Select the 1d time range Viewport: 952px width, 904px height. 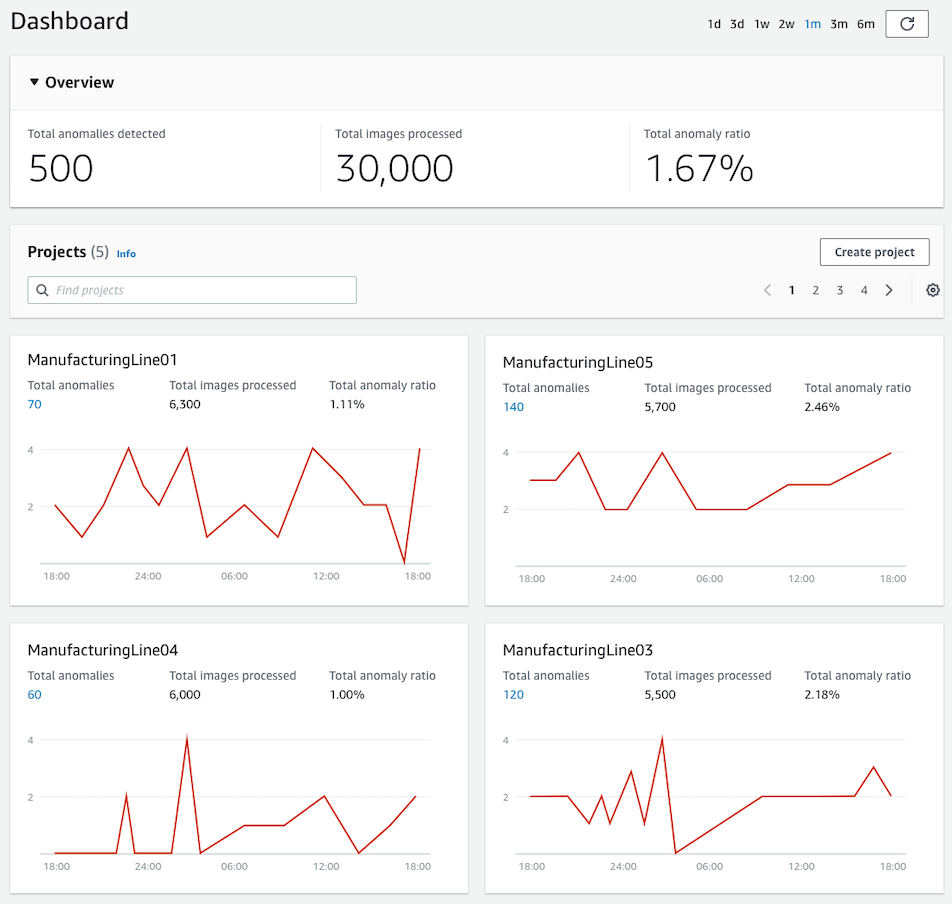point(714,24)
